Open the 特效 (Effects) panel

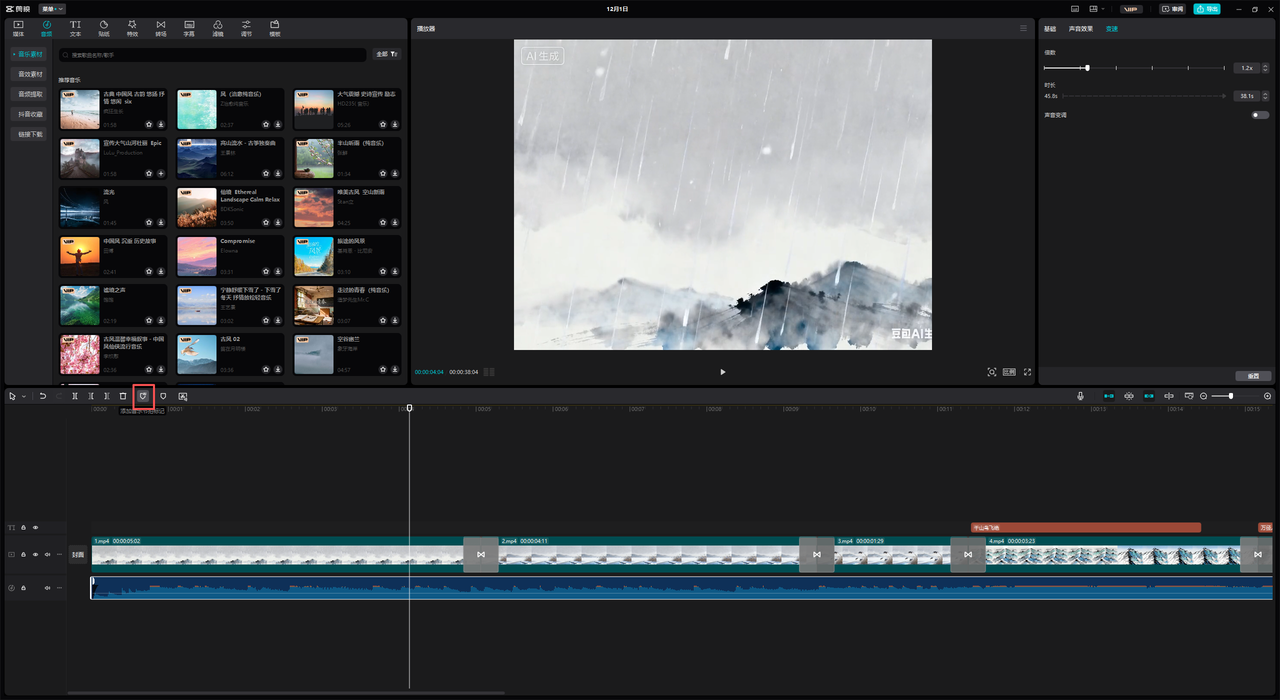[x=132, y=27]
